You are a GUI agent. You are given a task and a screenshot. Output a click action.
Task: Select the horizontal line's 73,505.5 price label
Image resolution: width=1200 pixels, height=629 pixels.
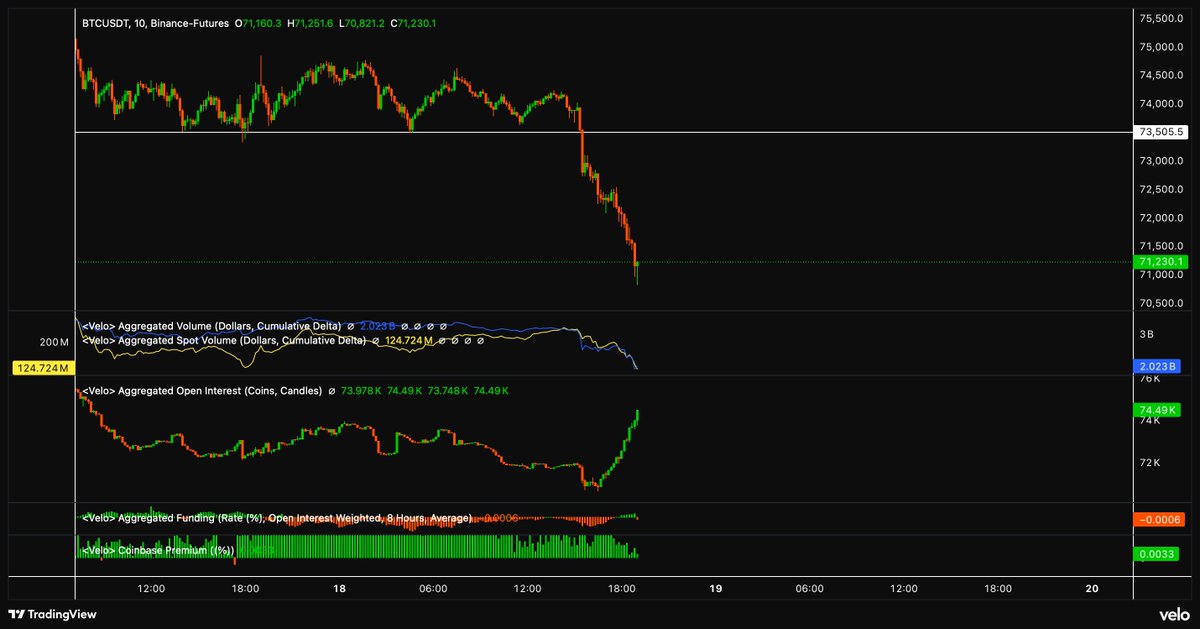[1161, 132]
